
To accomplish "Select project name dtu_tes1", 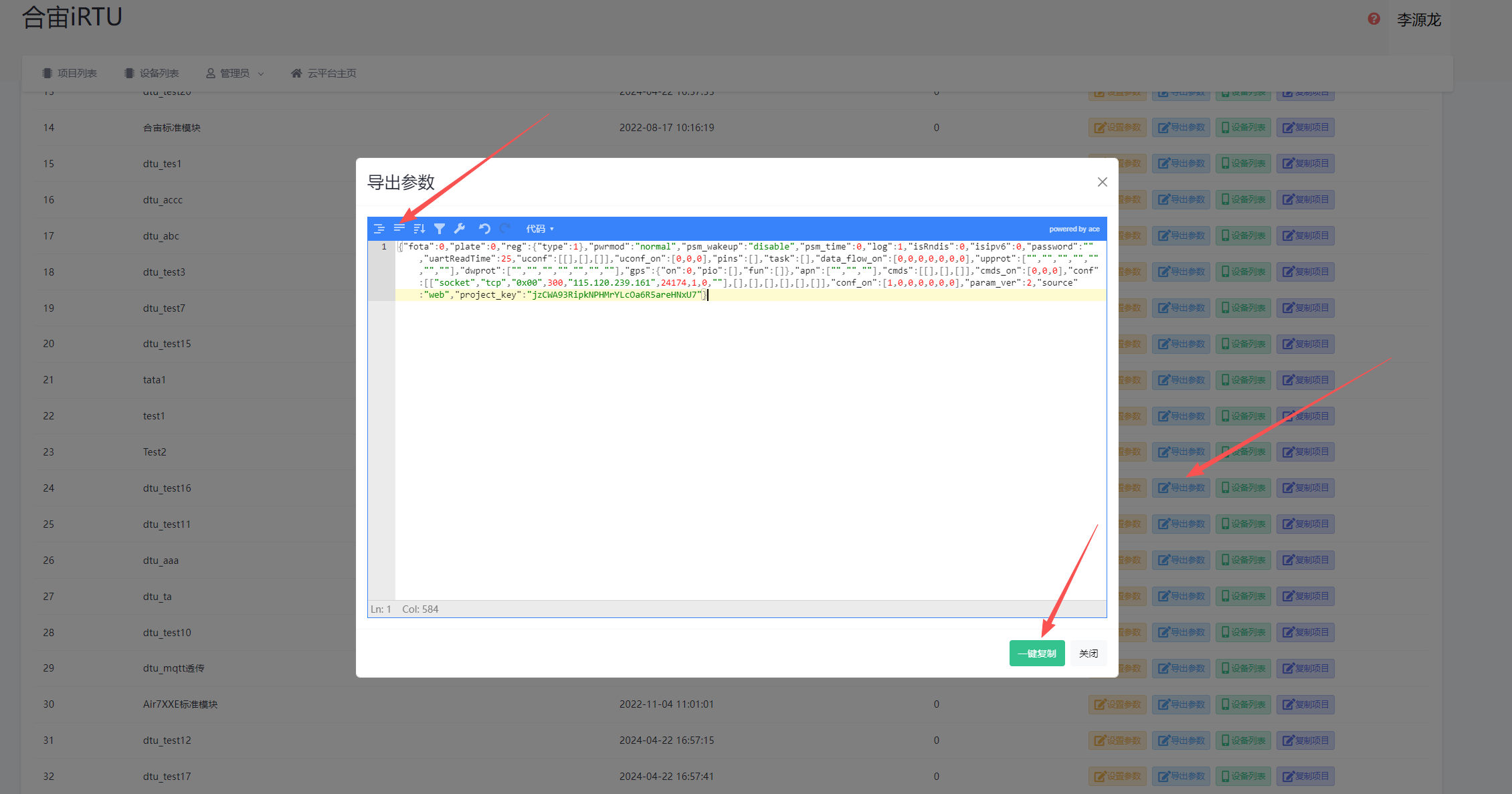I will (162, 164).
